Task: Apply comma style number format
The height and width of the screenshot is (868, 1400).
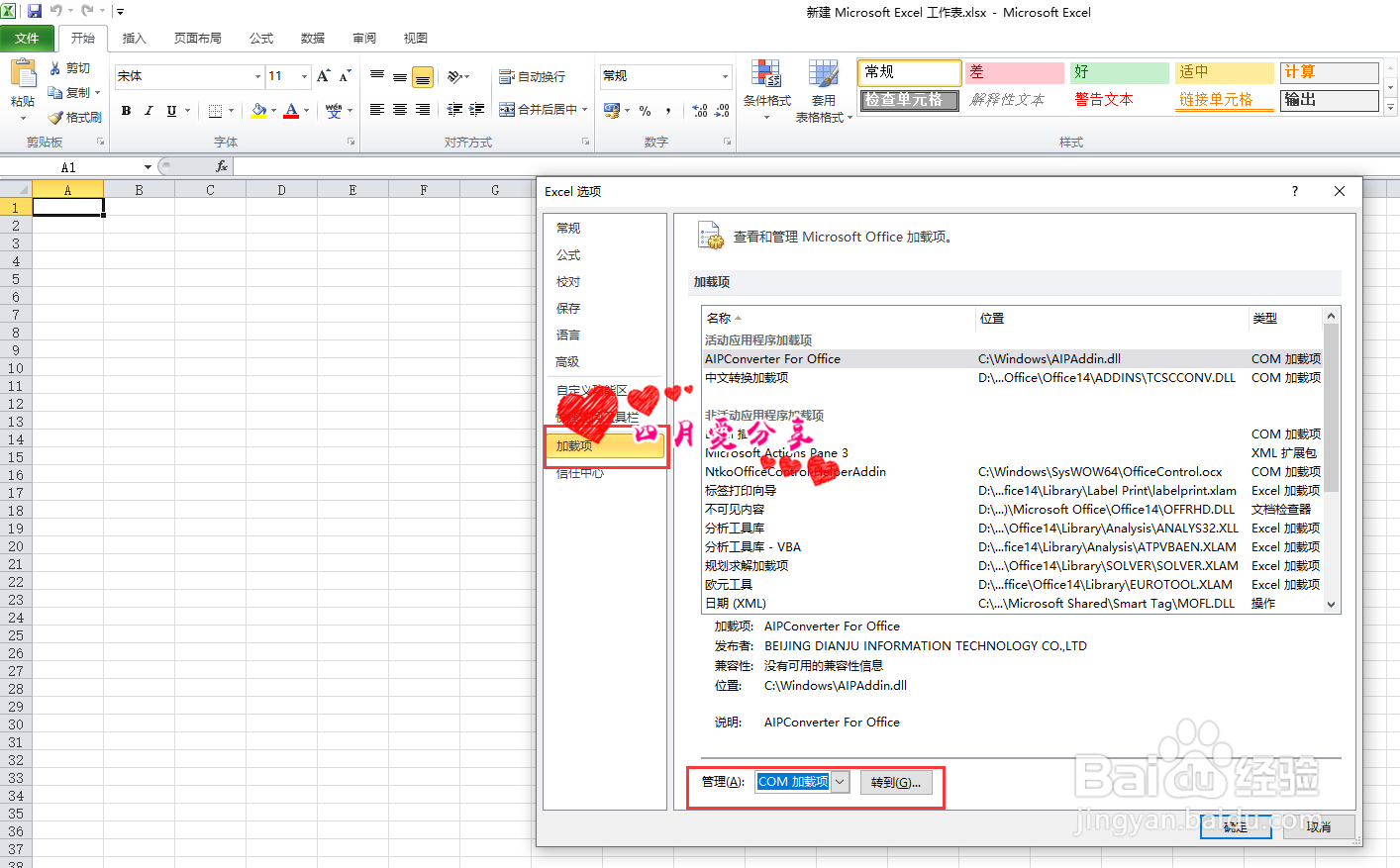Action: coord(669,111)
